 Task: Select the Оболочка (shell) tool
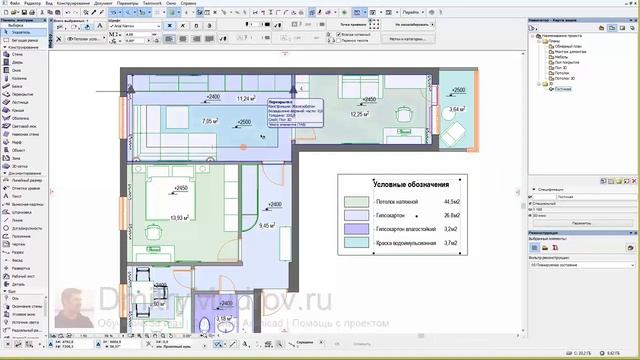(x=20, y=118)
